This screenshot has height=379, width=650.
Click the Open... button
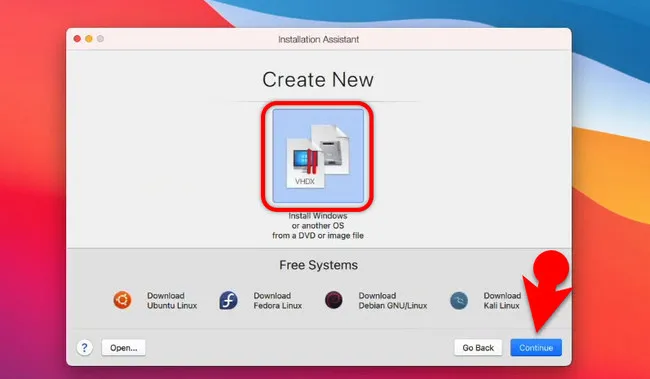[x=124, y=347]
